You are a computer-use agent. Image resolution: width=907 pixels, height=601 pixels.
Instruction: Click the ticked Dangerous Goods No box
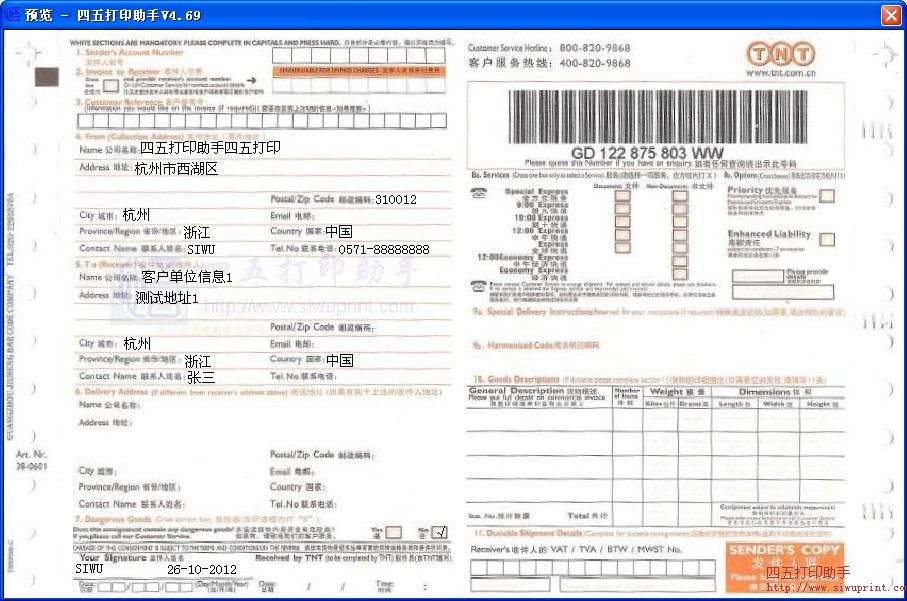pyautogui.click(x=440, y=532)
